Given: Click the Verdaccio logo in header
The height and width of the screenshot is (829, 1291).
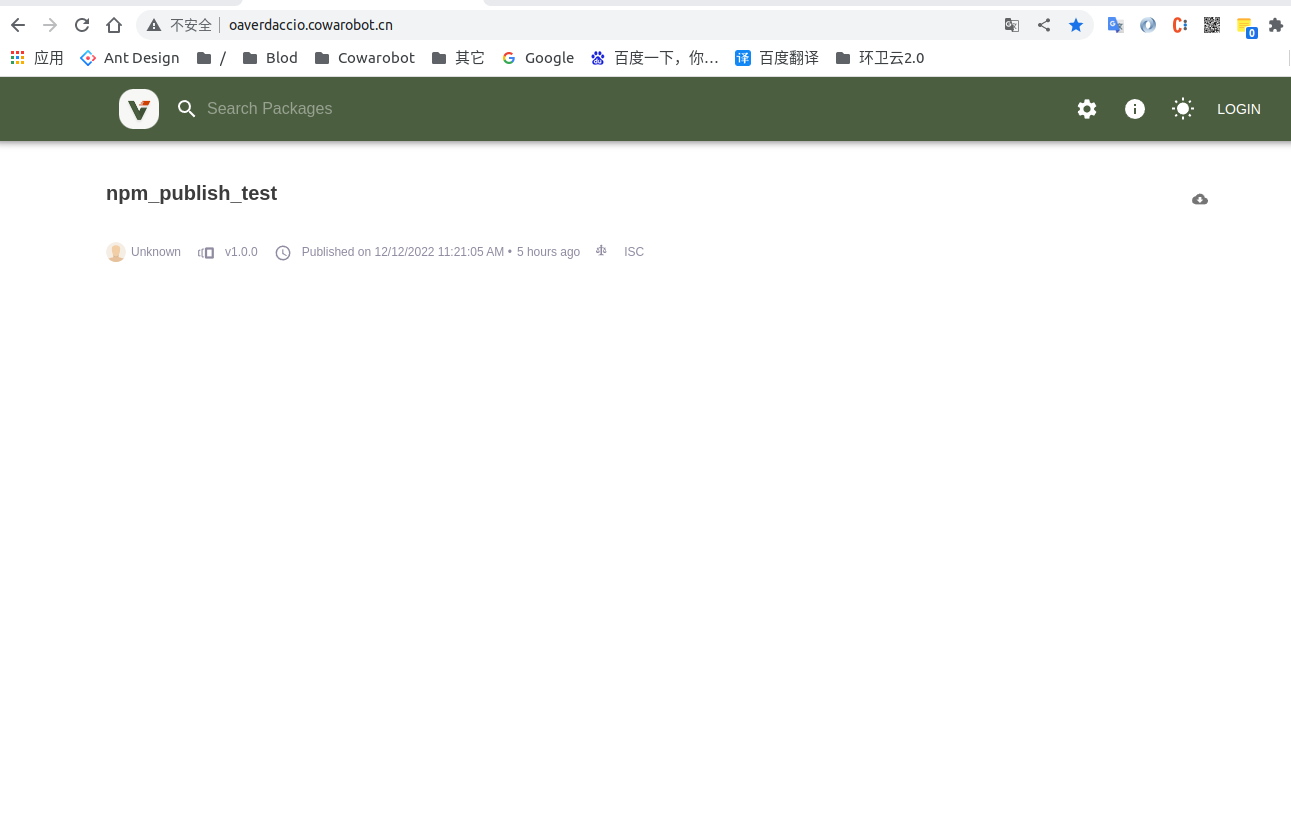Looking at the screenshot, I should (x=139, y=109).
